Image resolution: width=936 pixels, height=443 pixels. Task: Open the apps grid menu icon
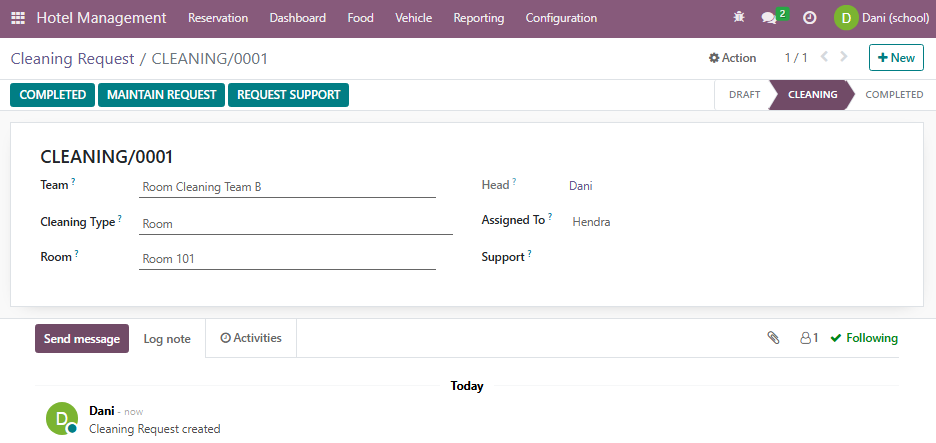(18, 18)
